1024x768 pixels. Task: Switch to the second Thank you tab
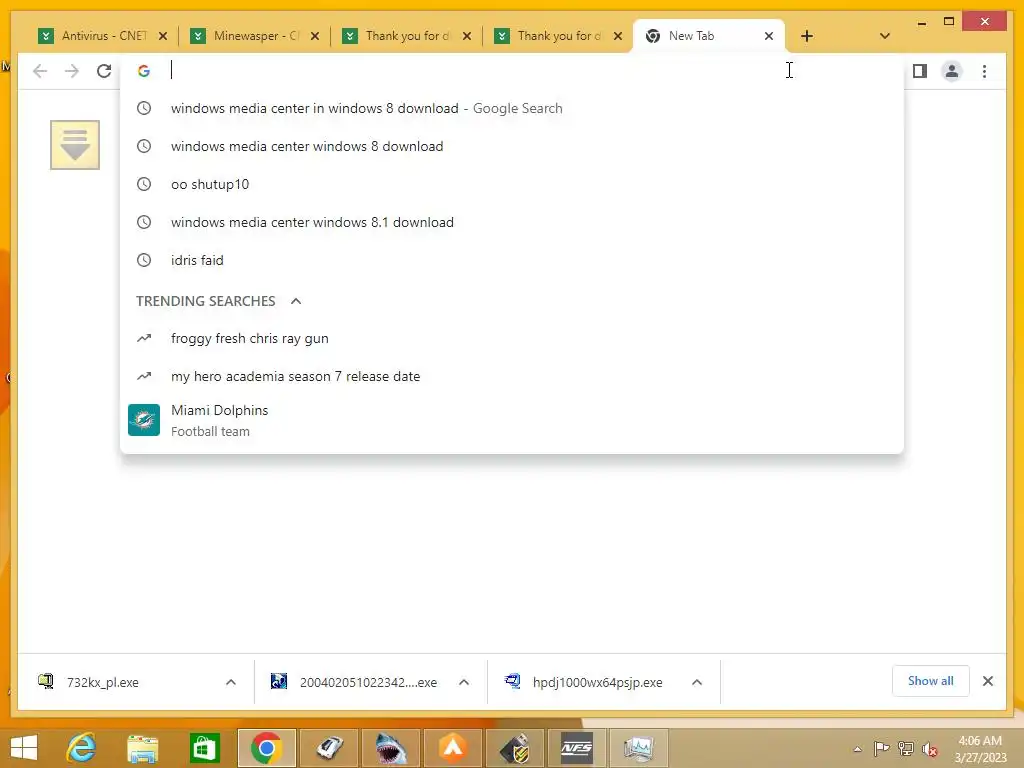[559, 36]
